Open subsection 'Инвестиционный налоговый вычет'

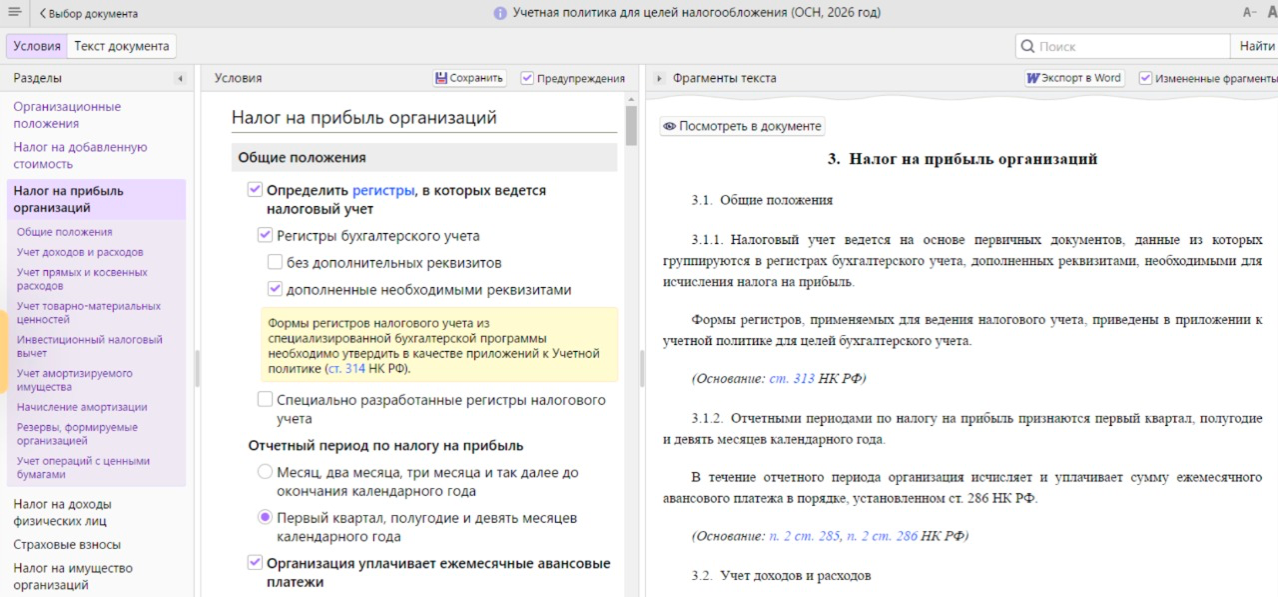point(89,346)
